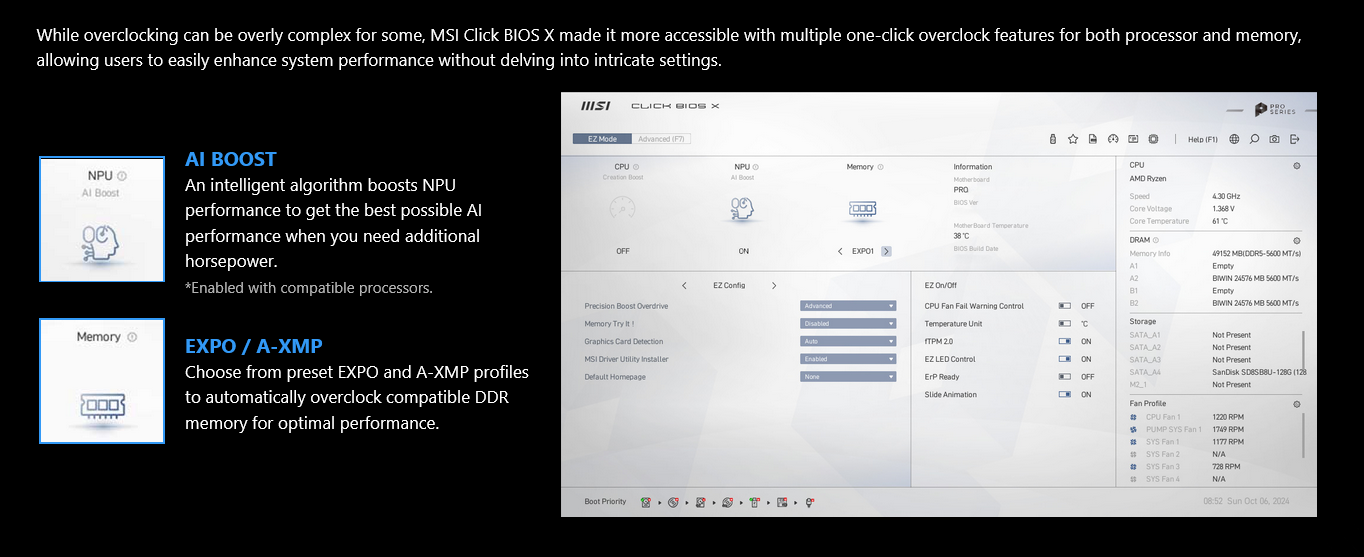The width and height of the screenshot is (1364, 557).
Task: Select fifth boot priority USB device icon
Action: [x=754, y=502]
